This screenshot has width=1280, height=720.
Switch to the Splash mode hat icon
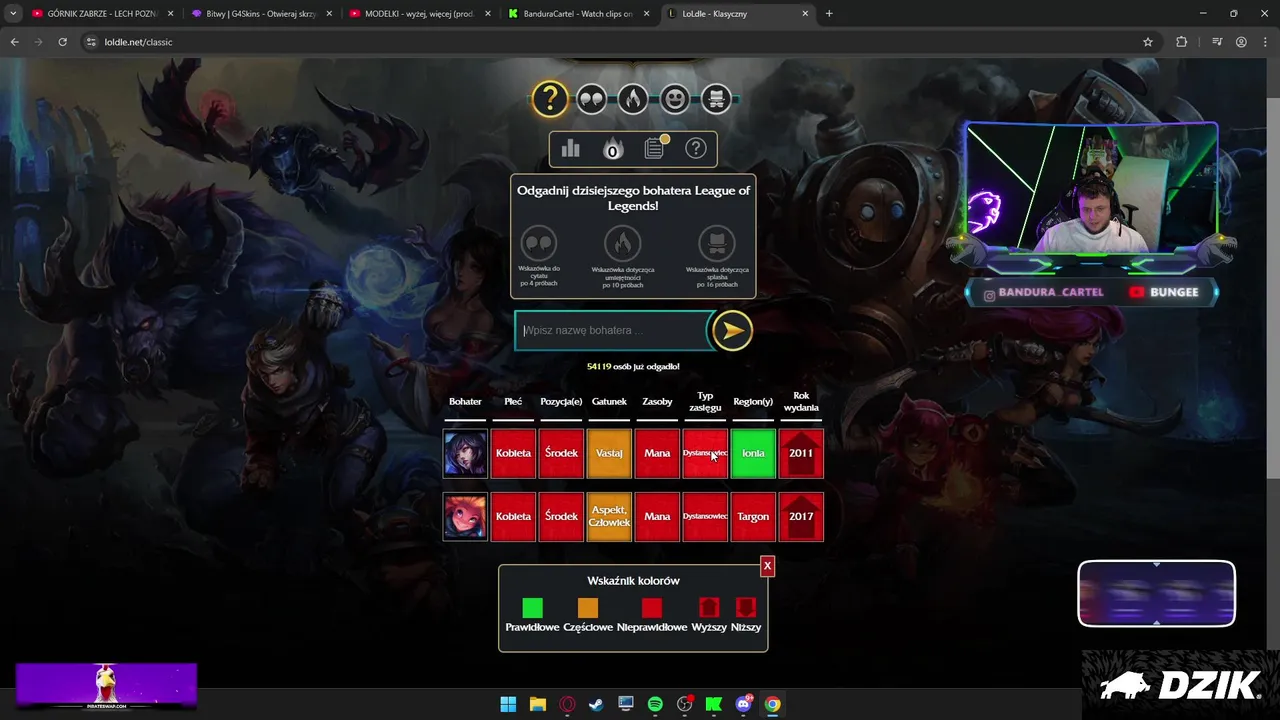coord(716,99)
